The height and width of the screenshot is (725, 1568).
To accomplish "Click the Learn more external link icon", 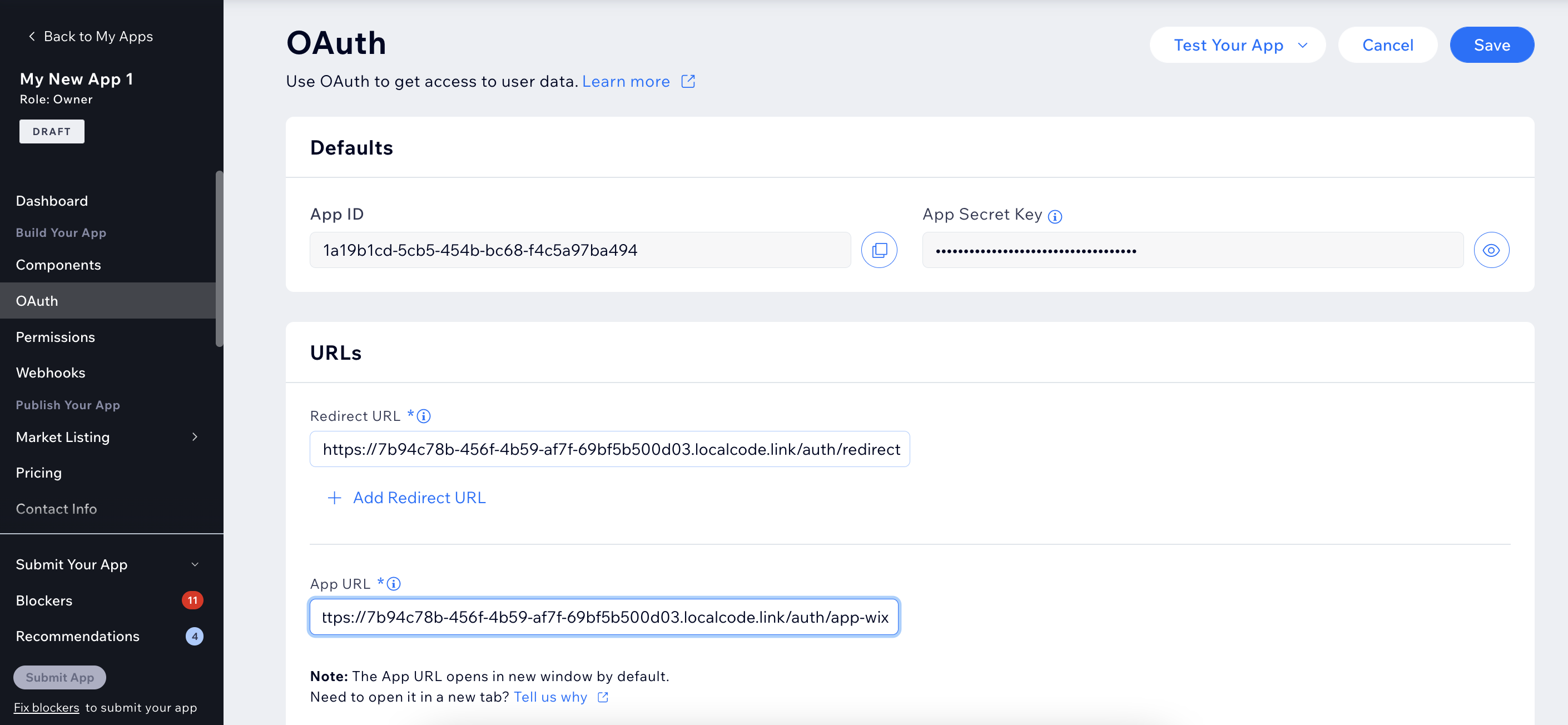I will click(688, 82).
